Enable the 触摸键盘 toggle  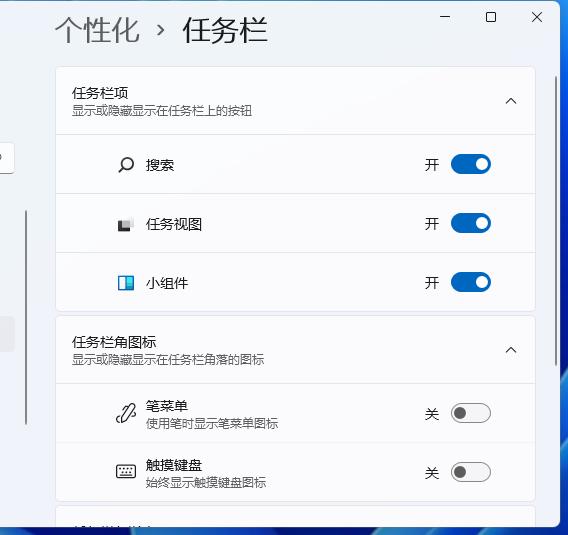pos(471,472)
